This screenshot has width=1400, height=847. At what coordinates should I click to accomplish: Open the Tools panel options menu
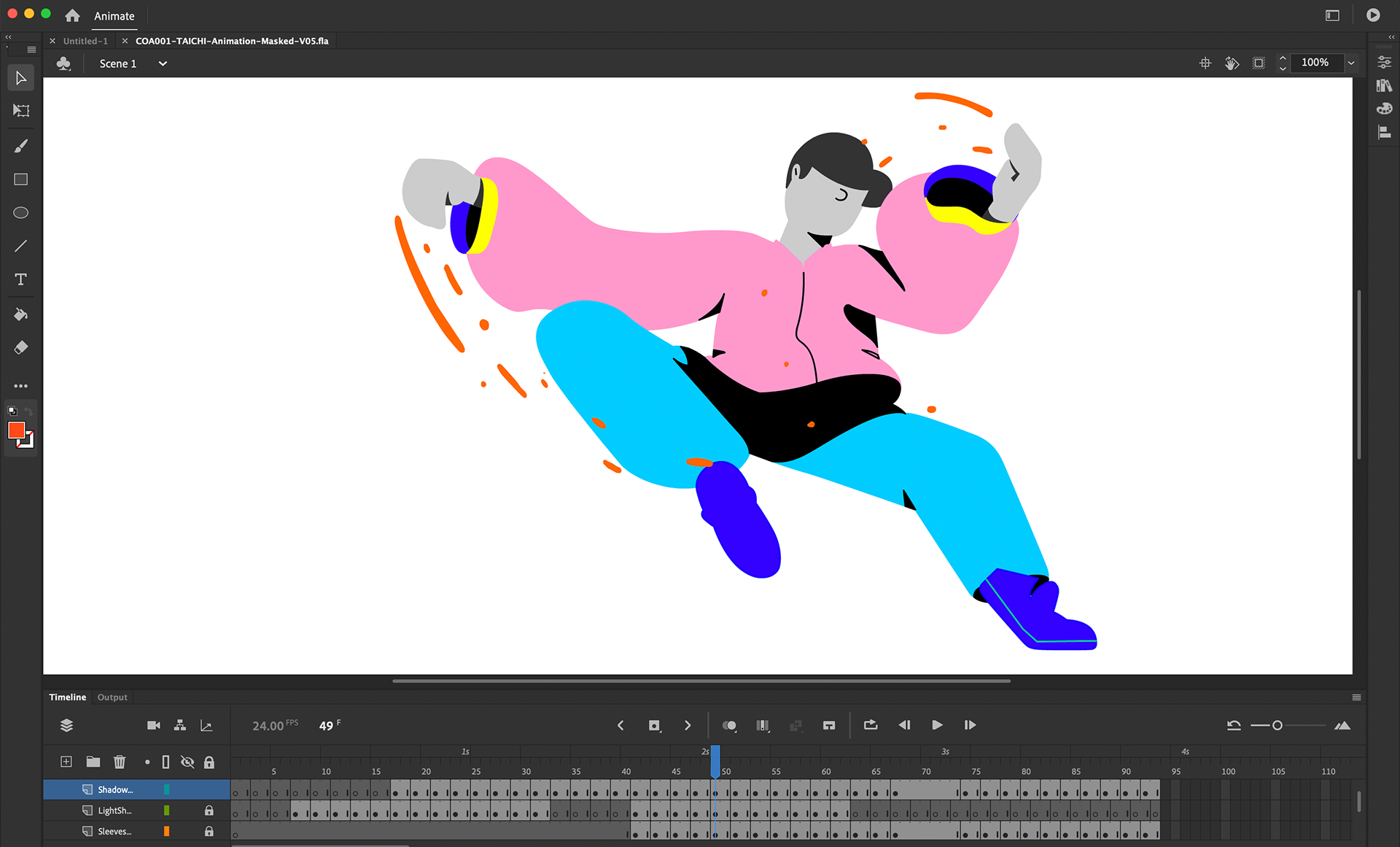[x=31, y=50]
